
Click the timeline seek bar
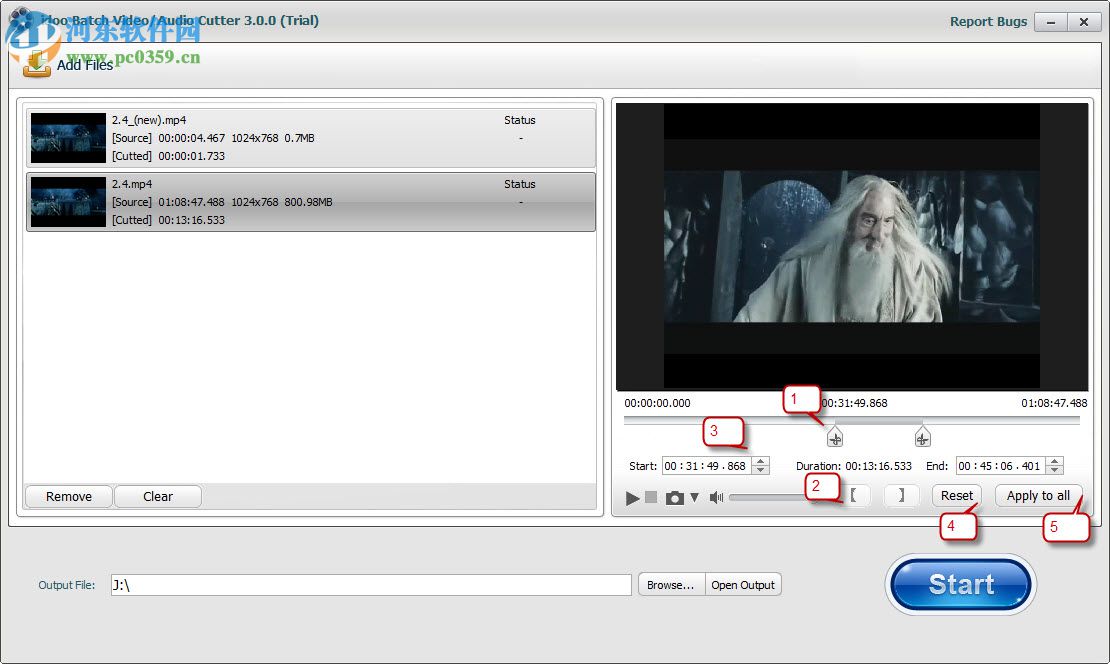852,420
